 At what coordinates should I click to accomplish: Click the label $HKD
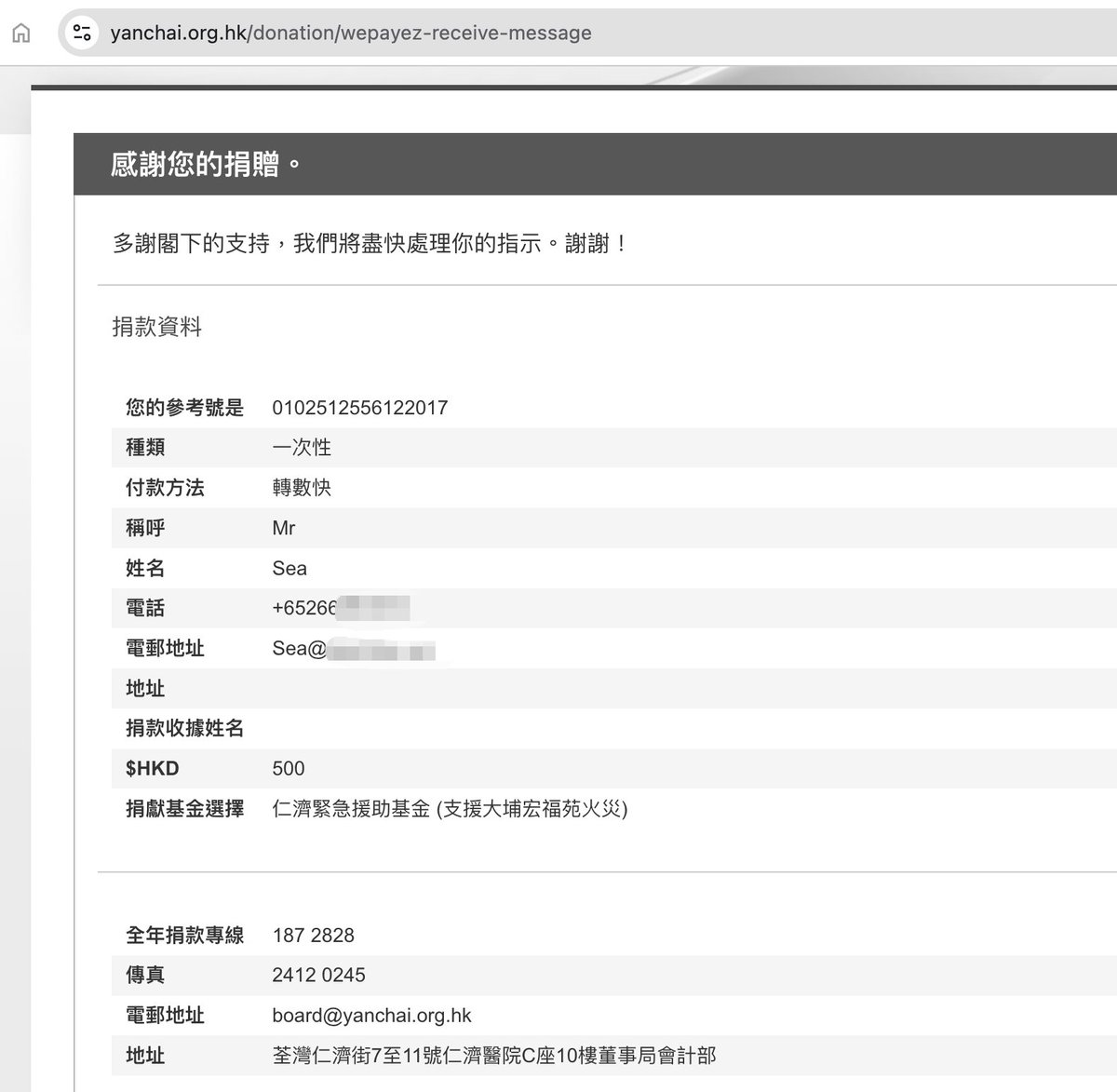coord(153,768)
